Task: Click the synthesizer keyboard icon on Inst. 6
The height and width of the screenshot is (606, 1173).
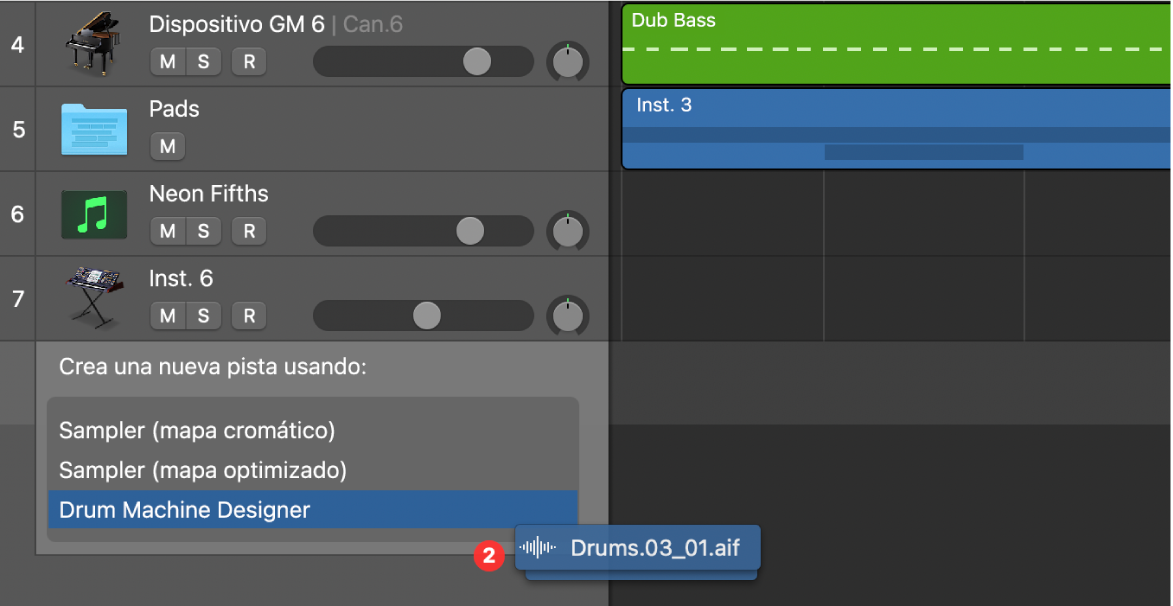Action: pos(95,297)
